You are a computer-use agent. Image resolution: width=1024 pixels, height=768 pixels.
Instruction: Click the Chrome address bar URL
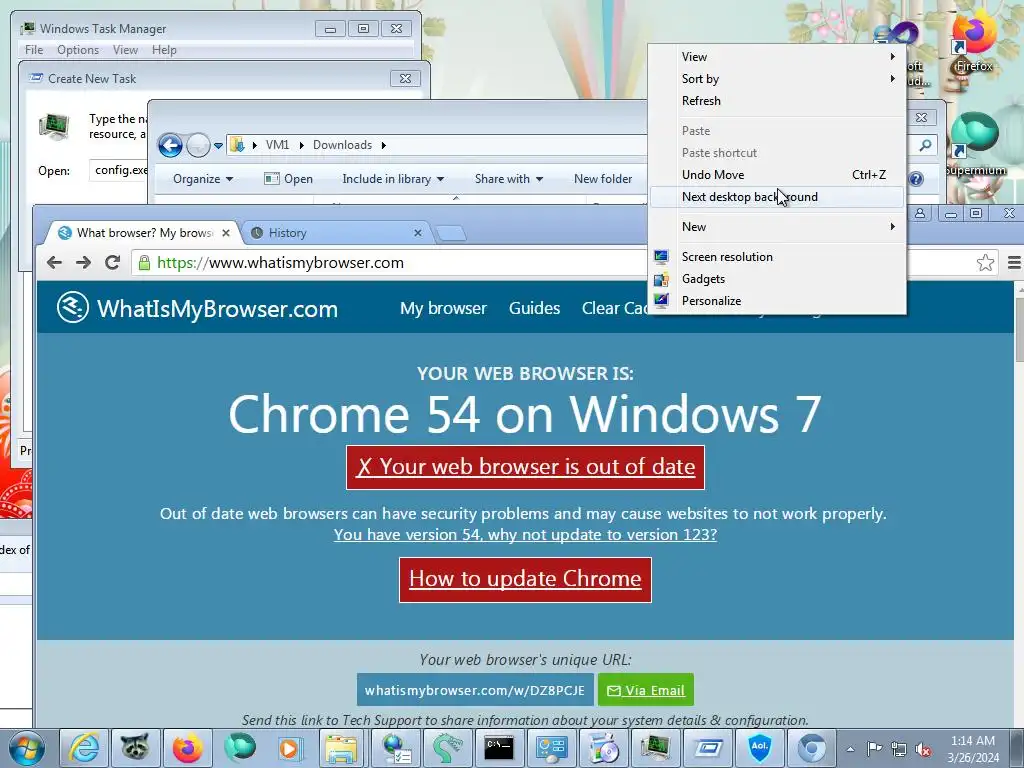(x=280, y=263)
